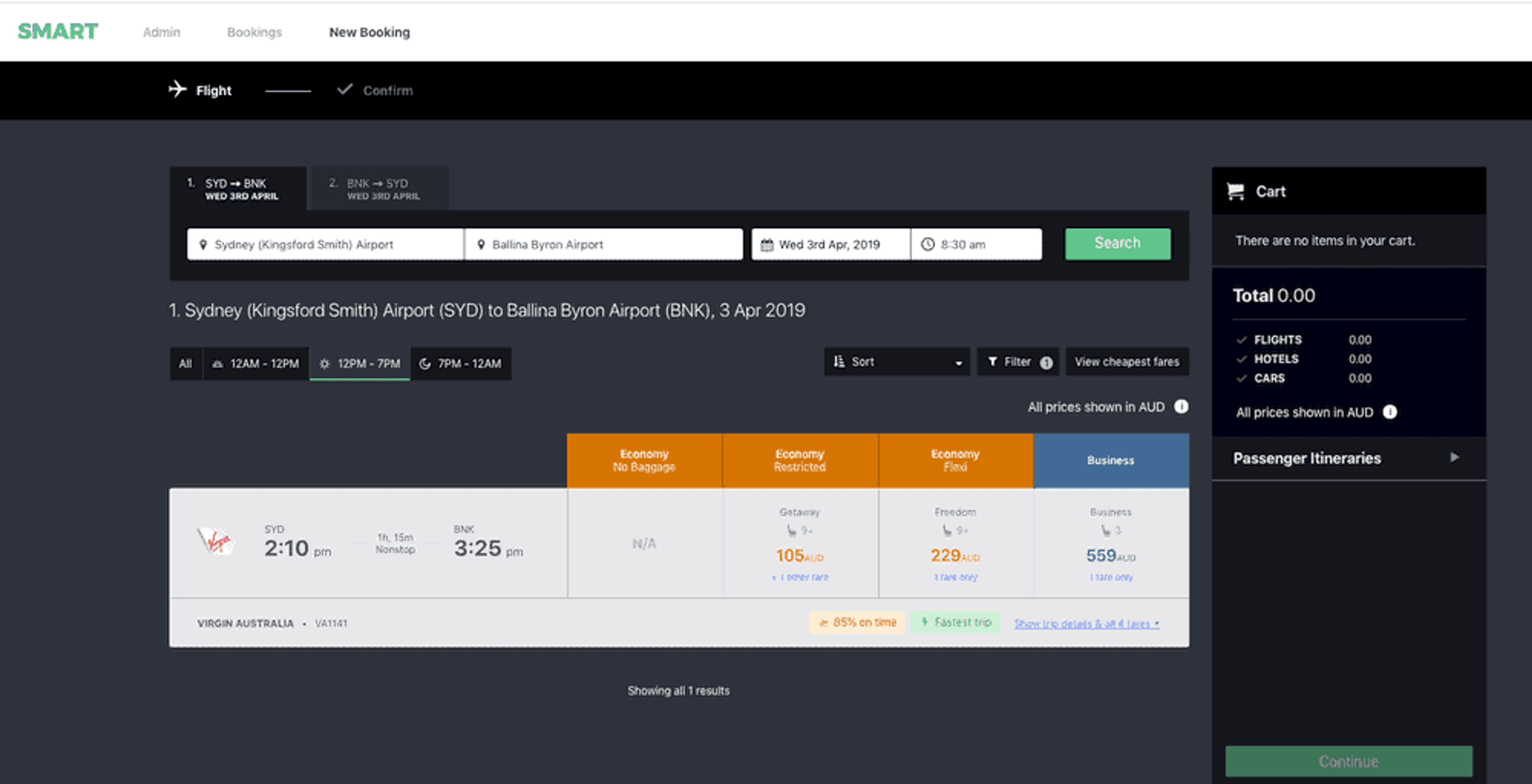Image resolution: width=1532 pixels, height=784 pixels.
Task: Select the 105 AUD Getaway fare
Action: [799, 555]
